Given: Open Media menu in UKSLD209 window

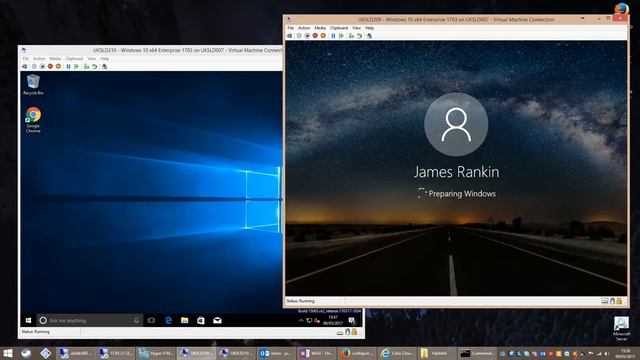Looking at the screenshot, I should click(320, 28).
